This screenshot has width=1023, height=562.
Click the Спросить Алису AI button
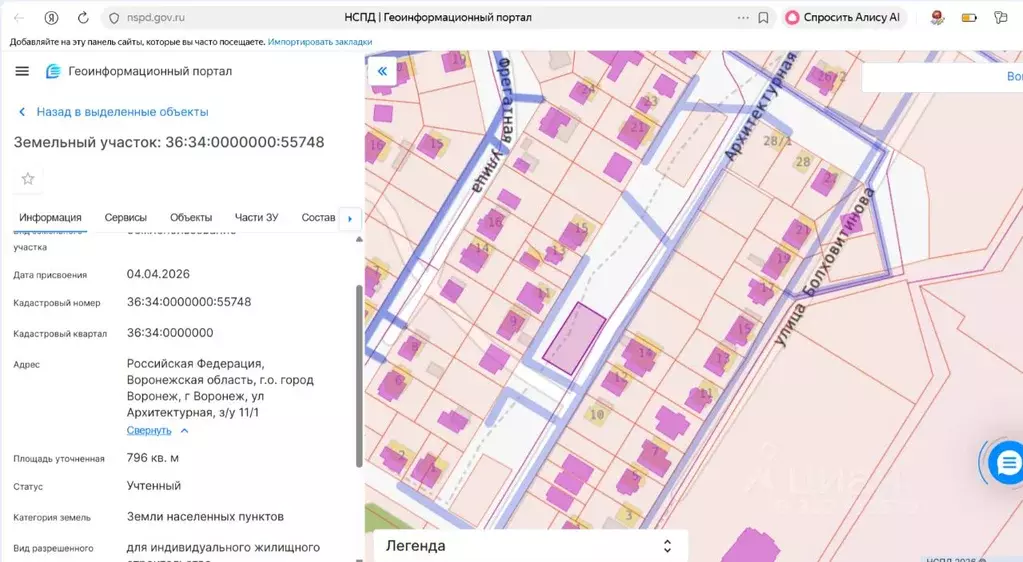pyautogui.click(x=844, y=18)
